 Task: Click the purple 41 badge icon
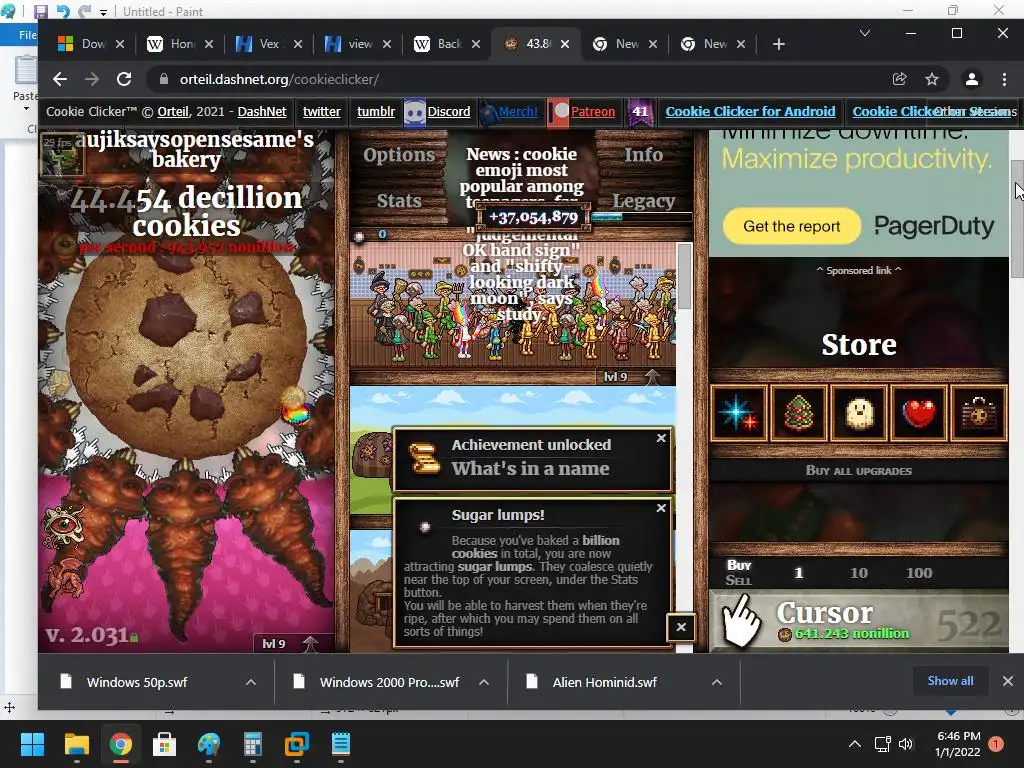pos(640,112)
